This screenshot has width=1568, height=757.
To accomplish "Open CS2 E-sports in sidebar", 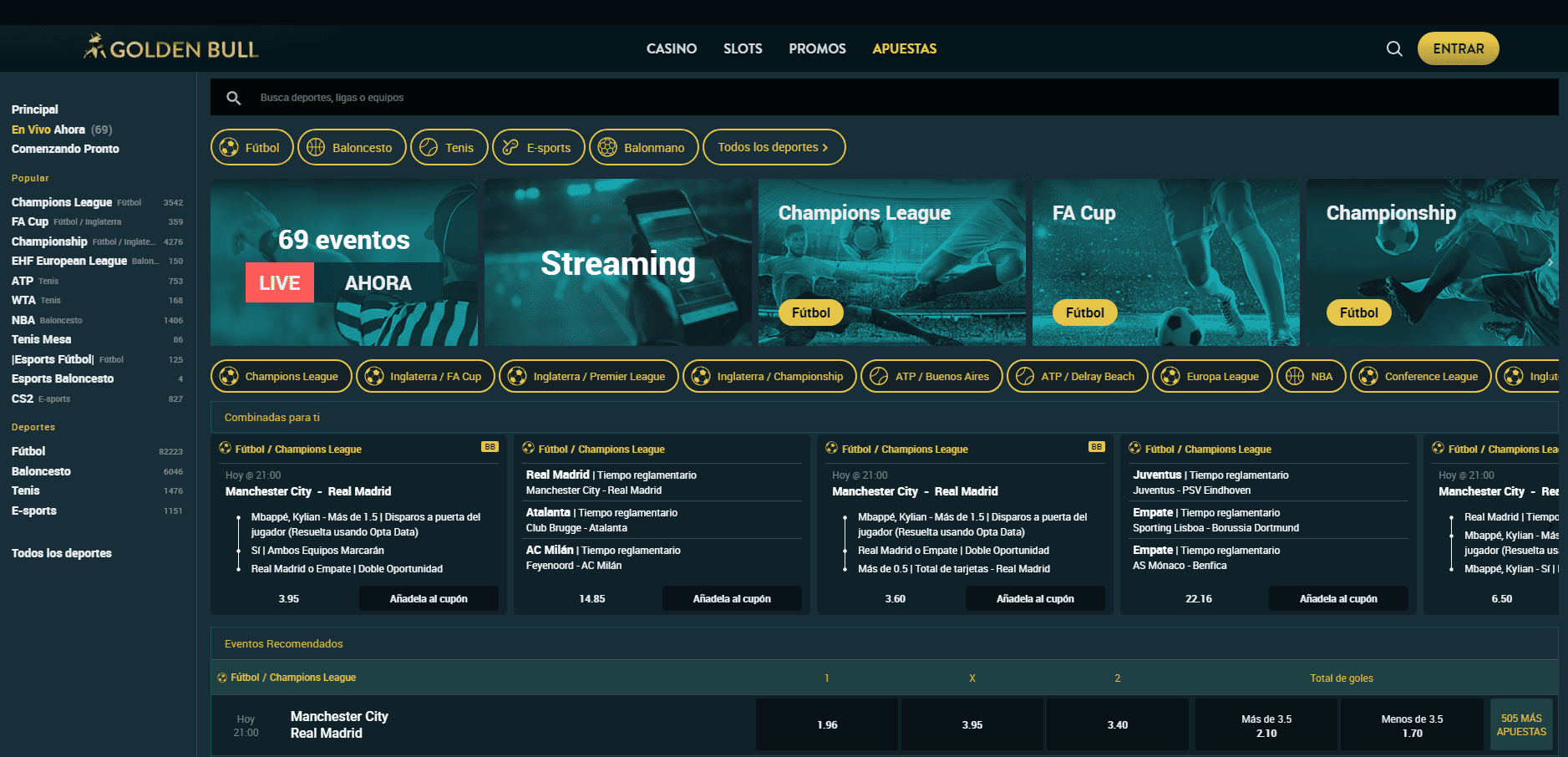I will click(x=97, y=399).
